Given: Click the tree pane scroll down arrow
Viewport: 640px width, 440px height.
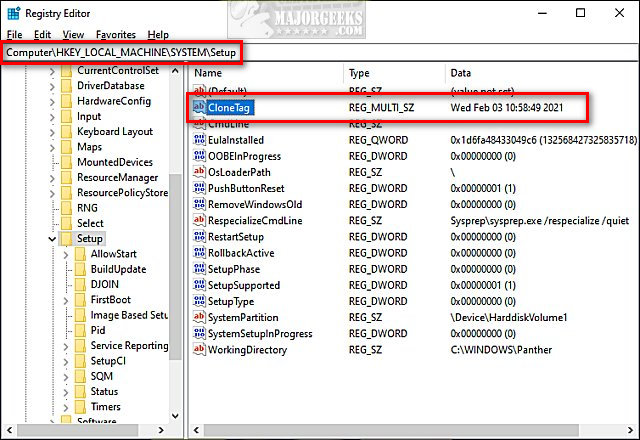Looking at the screenshot, I should 175,416.
